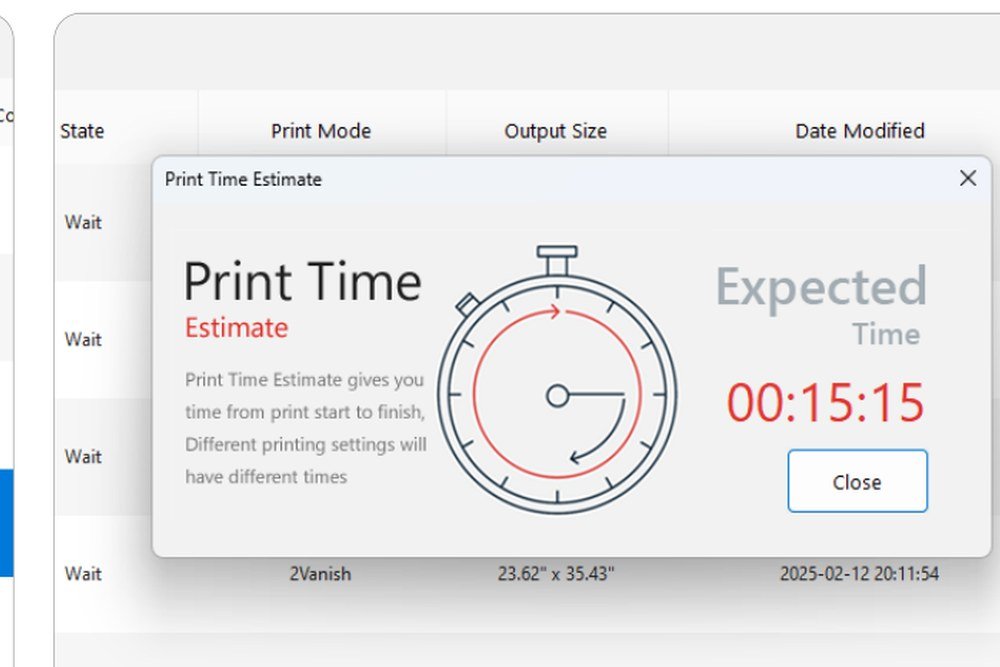Click the Close button in the dialog
Viewport: 1000px width, 667px height.
(857, 481)
